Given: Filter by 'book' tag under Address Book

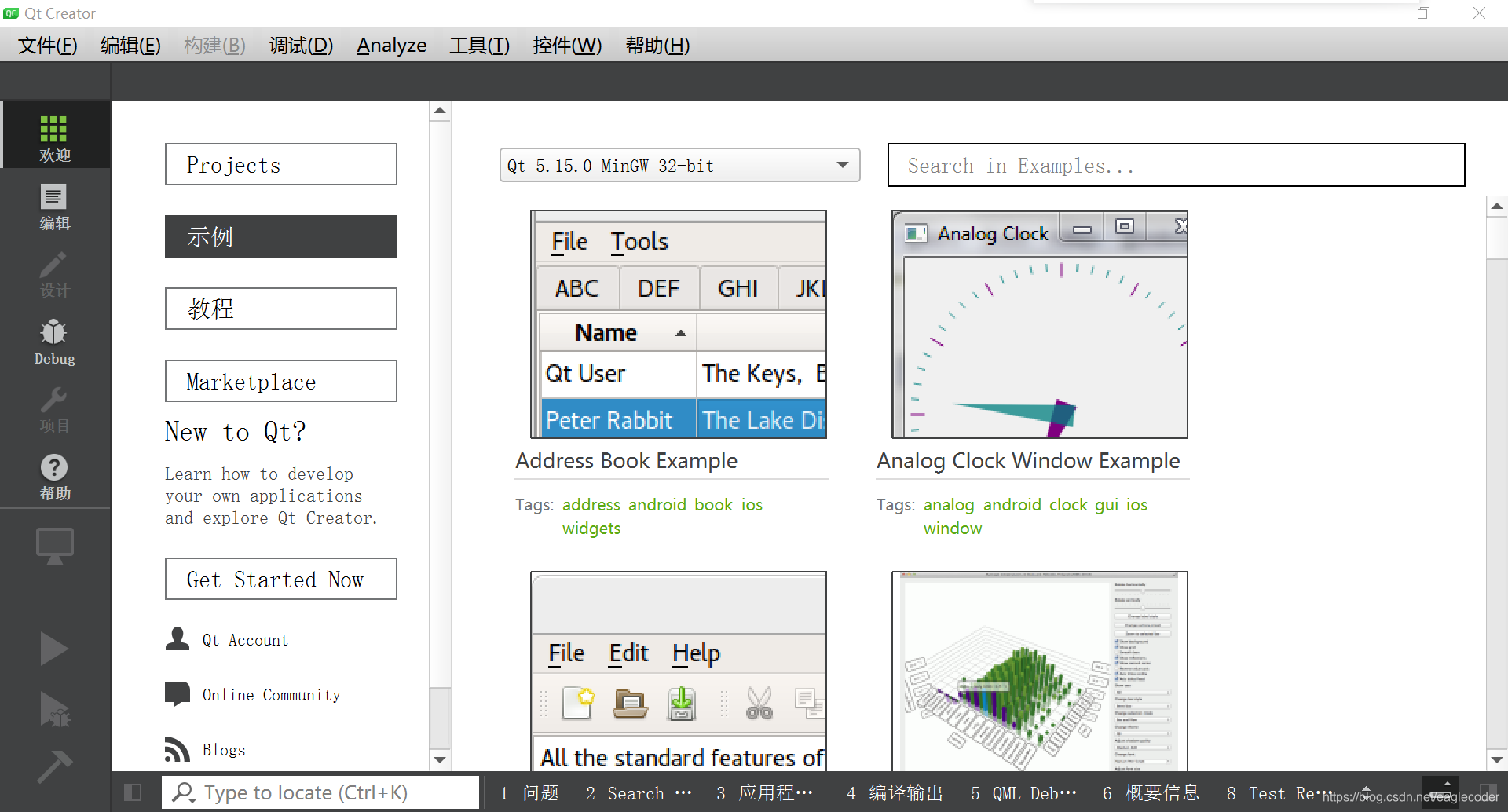Looking at the screenshot, I should (x=713, y=504).
